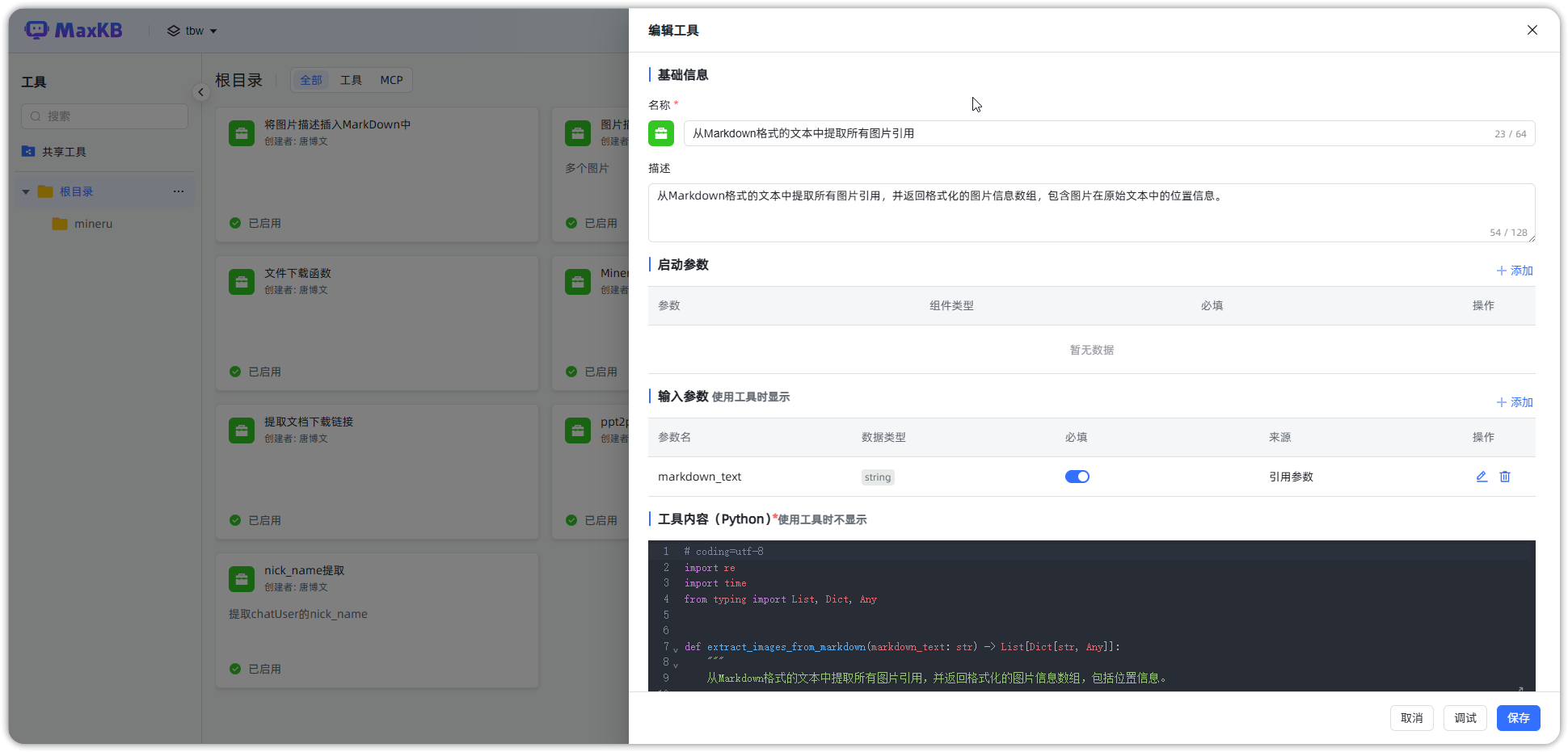Delete the markdown_text parameter with trash icon
1568x752 pixels.
tap(1505, 477)
